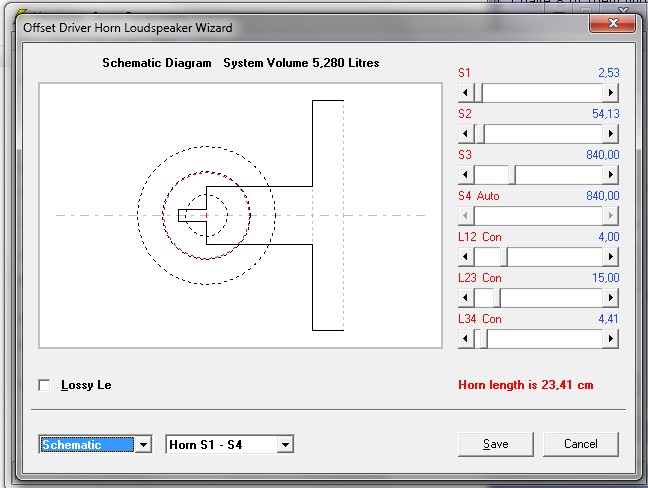
Task: Enable the Lossy Le checkbox
Action: (44, 385)
